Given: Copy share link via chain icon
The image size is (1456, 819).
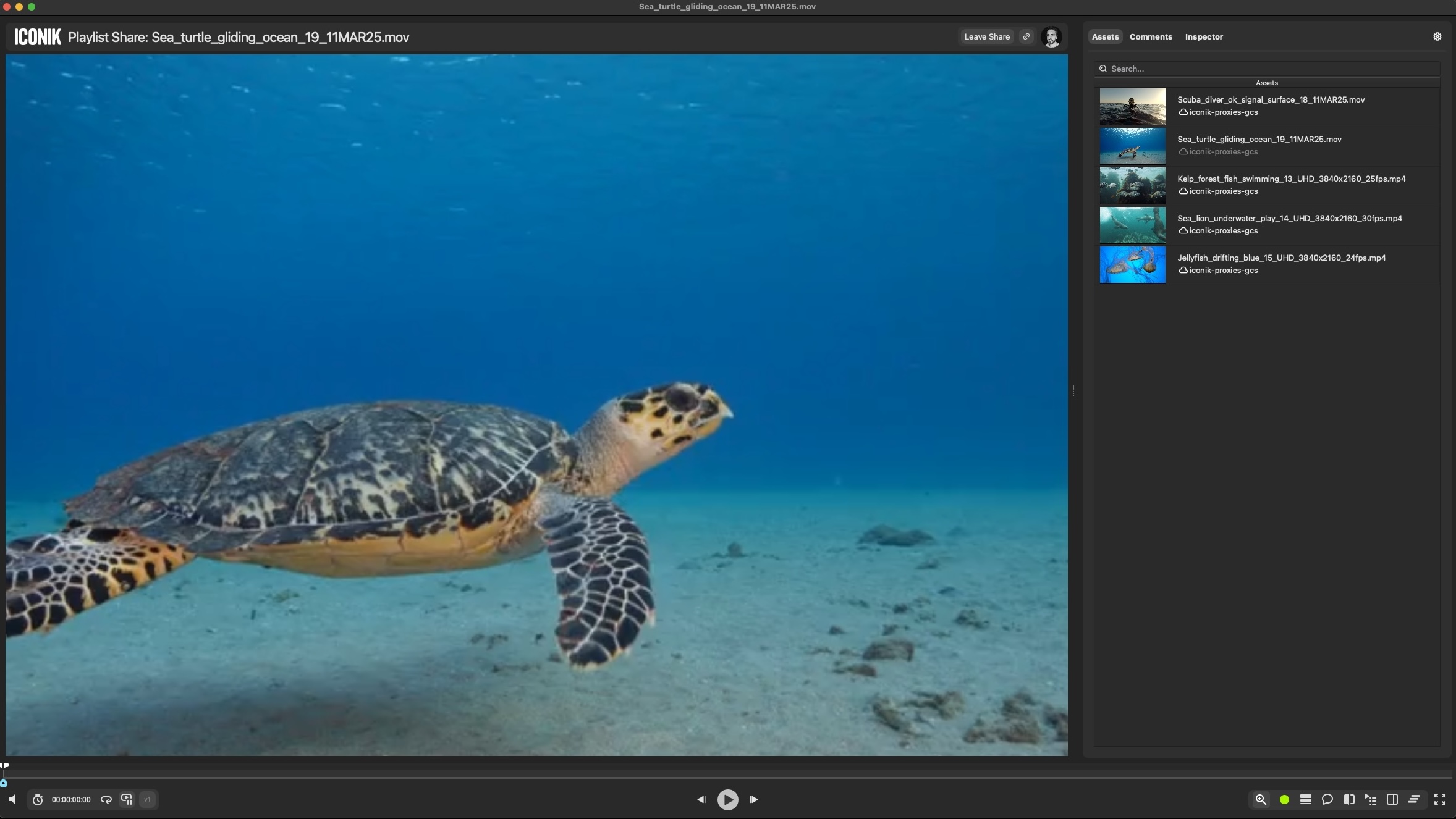Looking at the screenshot, I should coord(1026,36).
